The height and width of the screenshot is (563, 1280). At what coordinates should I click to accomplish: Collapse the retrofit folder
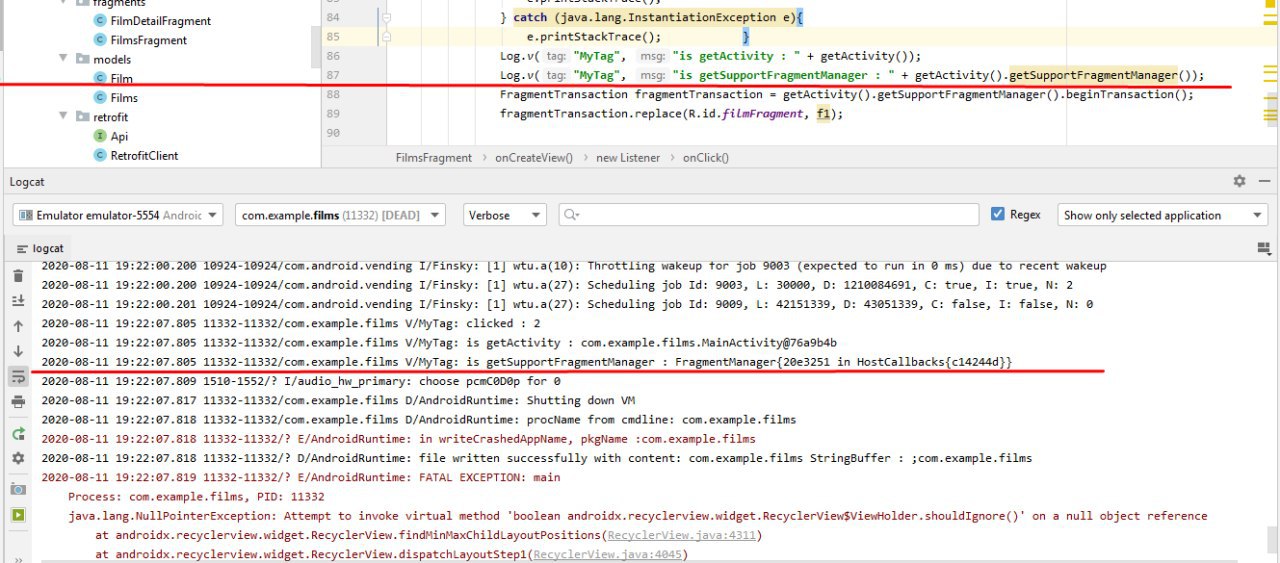(64, 117)
